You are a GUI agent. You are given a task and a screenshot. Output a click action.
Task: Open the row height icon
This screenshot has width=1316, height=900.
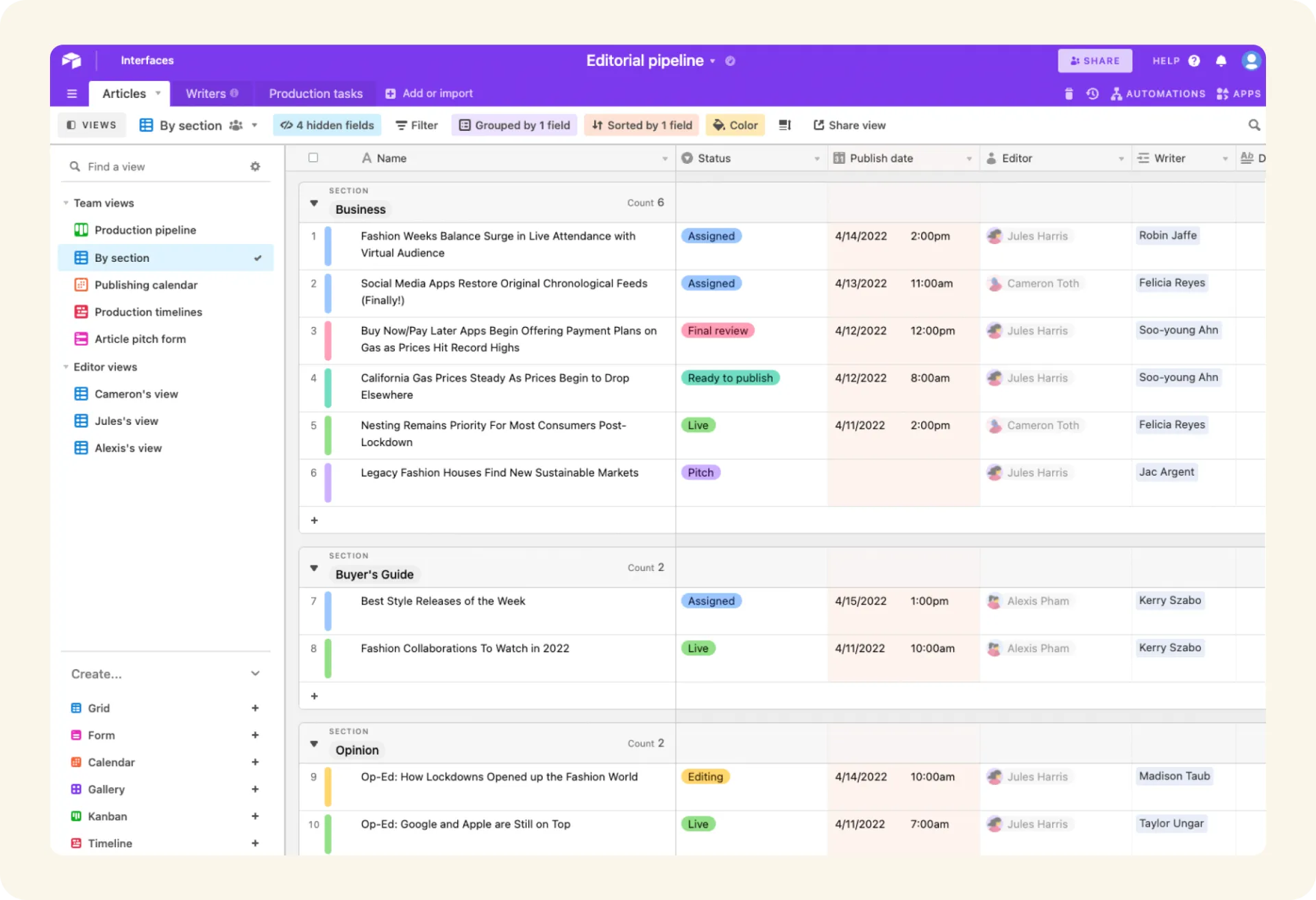click(785, 125)
